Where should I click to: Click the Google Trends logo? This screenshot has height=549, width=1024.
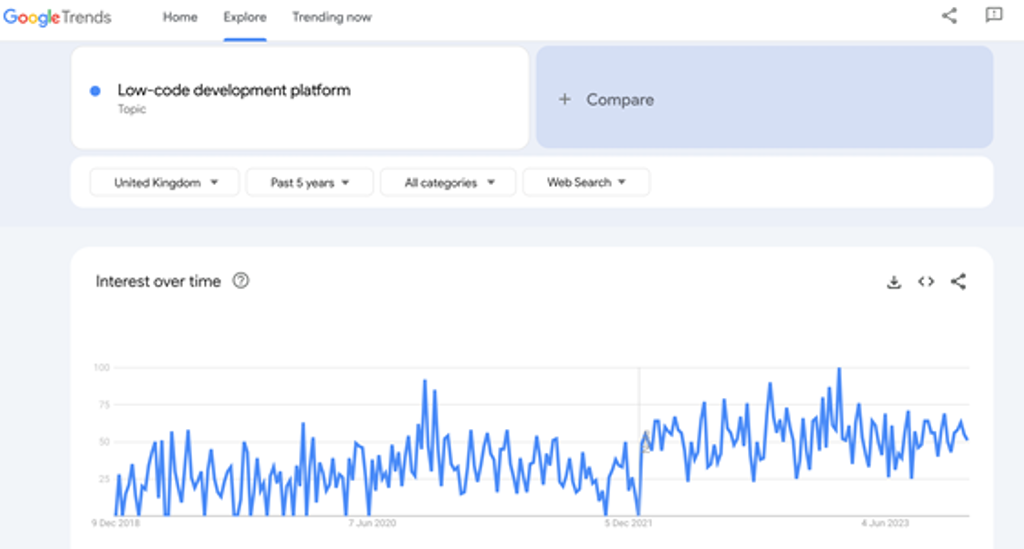(57, 17)
